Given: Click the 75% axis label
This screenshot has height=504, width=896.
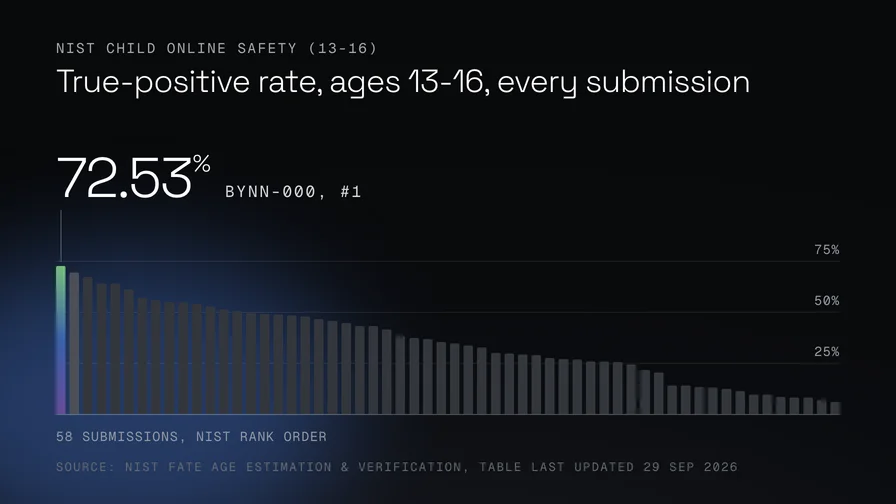Looking at the screenshot, I should [826, 250].
